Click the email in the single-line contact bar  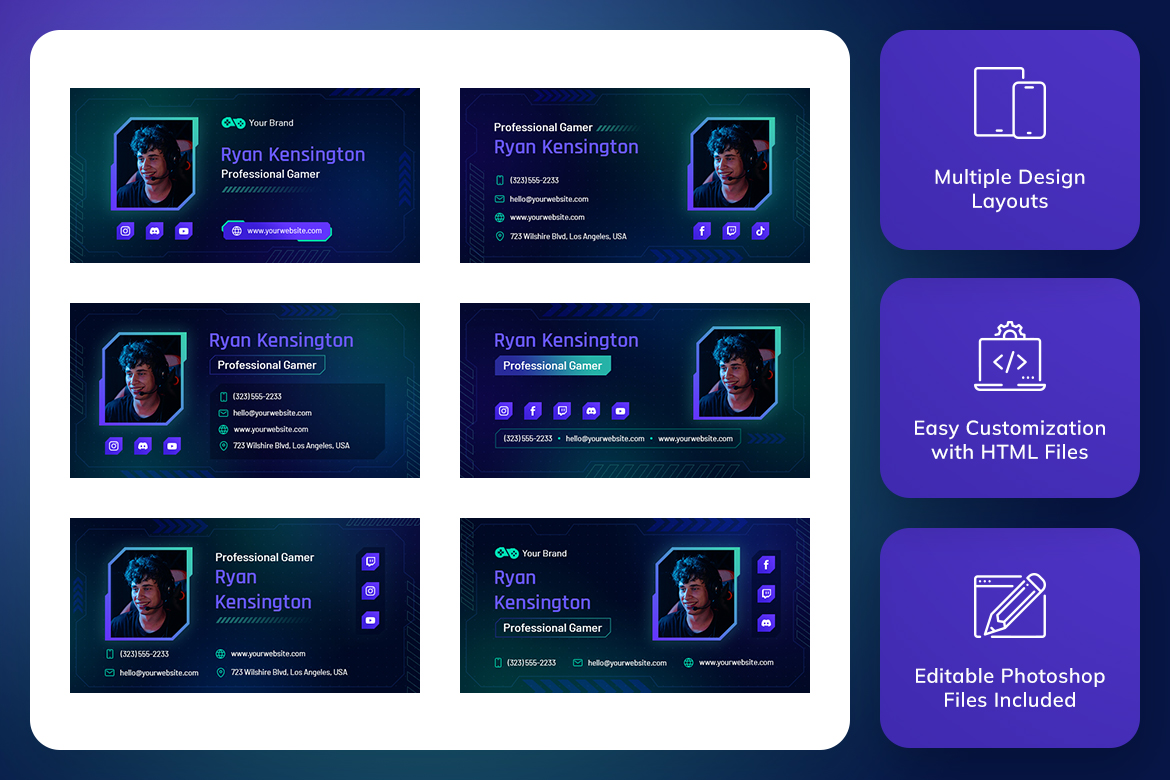604,438
